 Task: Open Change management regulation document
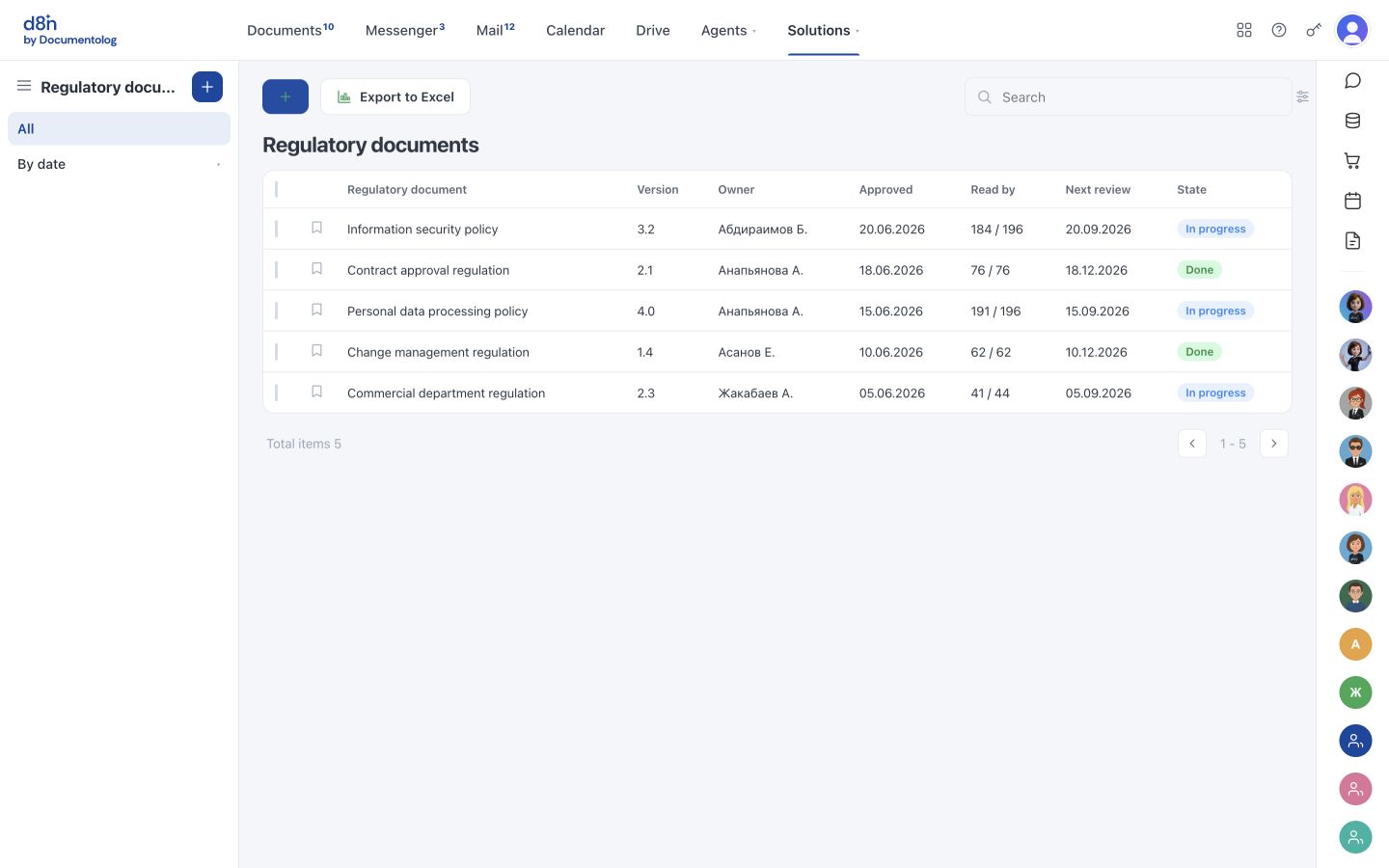(x=438, y=352)
